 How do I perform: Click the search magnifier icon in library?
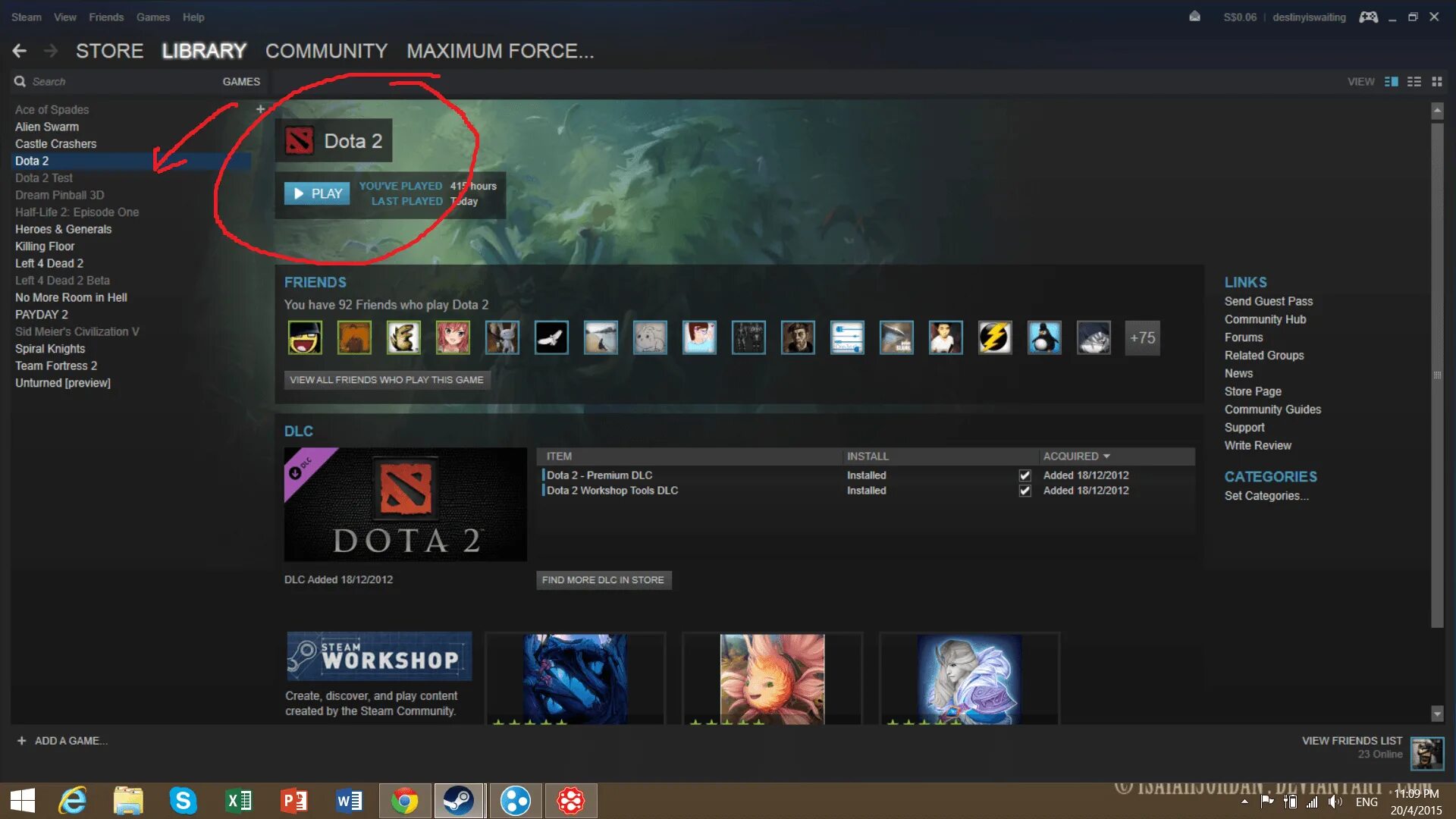(x=19, y=81)
